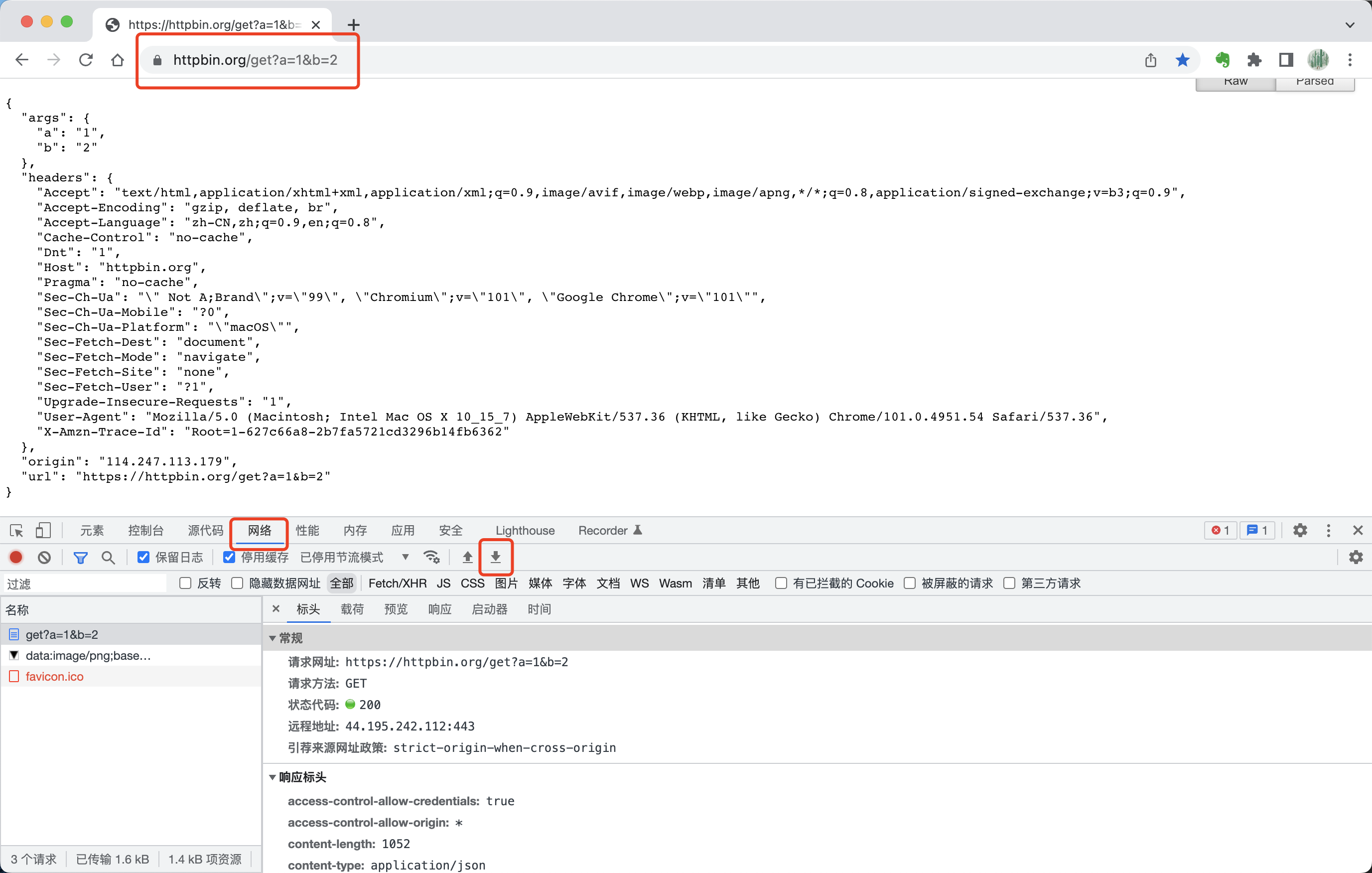Click the 过滤 filter input field
Screen dimensions: 1372x873
(86, 583)
